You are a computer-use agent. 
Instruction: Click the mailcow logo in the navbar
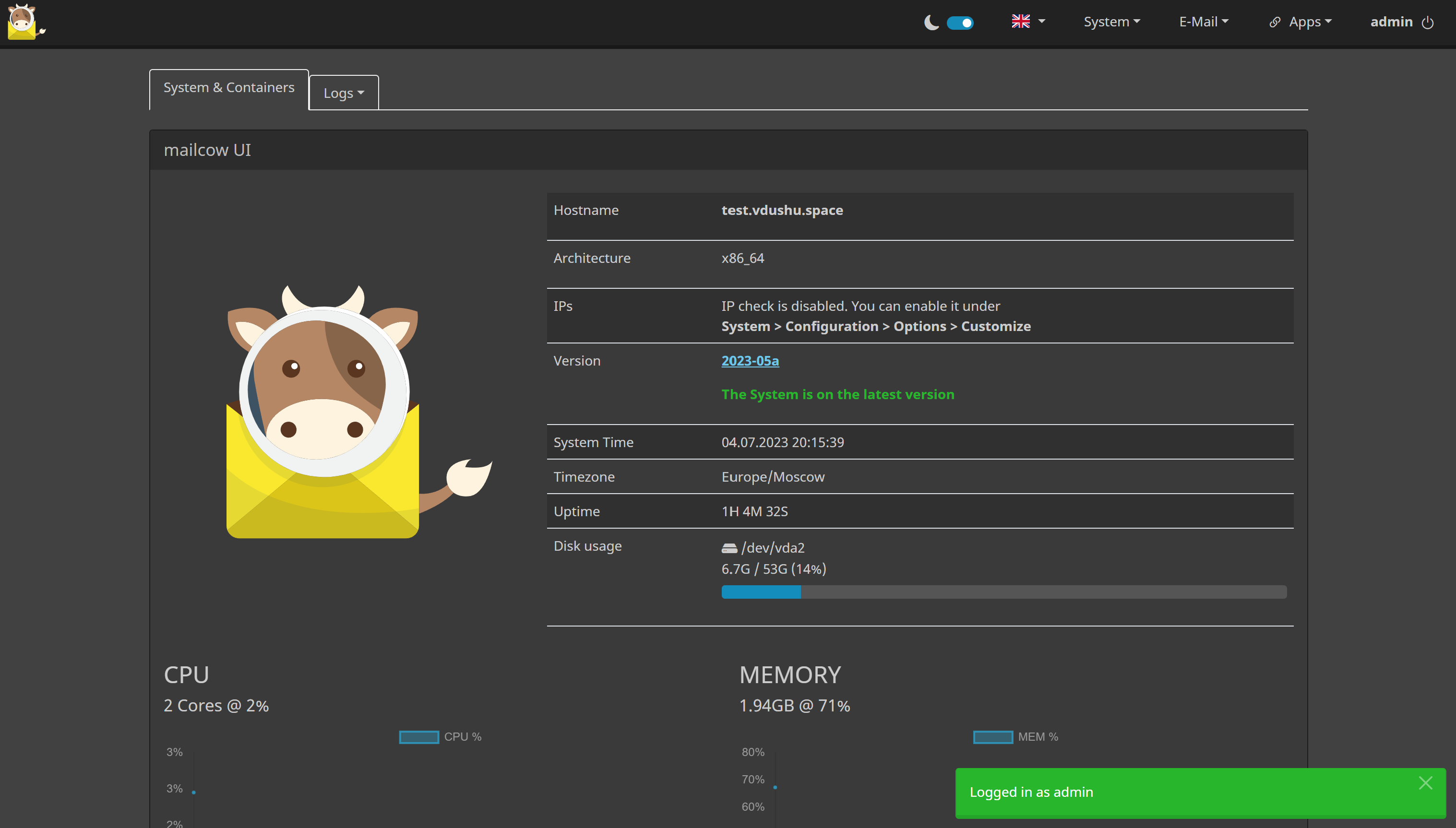click(x=26, y=22)
